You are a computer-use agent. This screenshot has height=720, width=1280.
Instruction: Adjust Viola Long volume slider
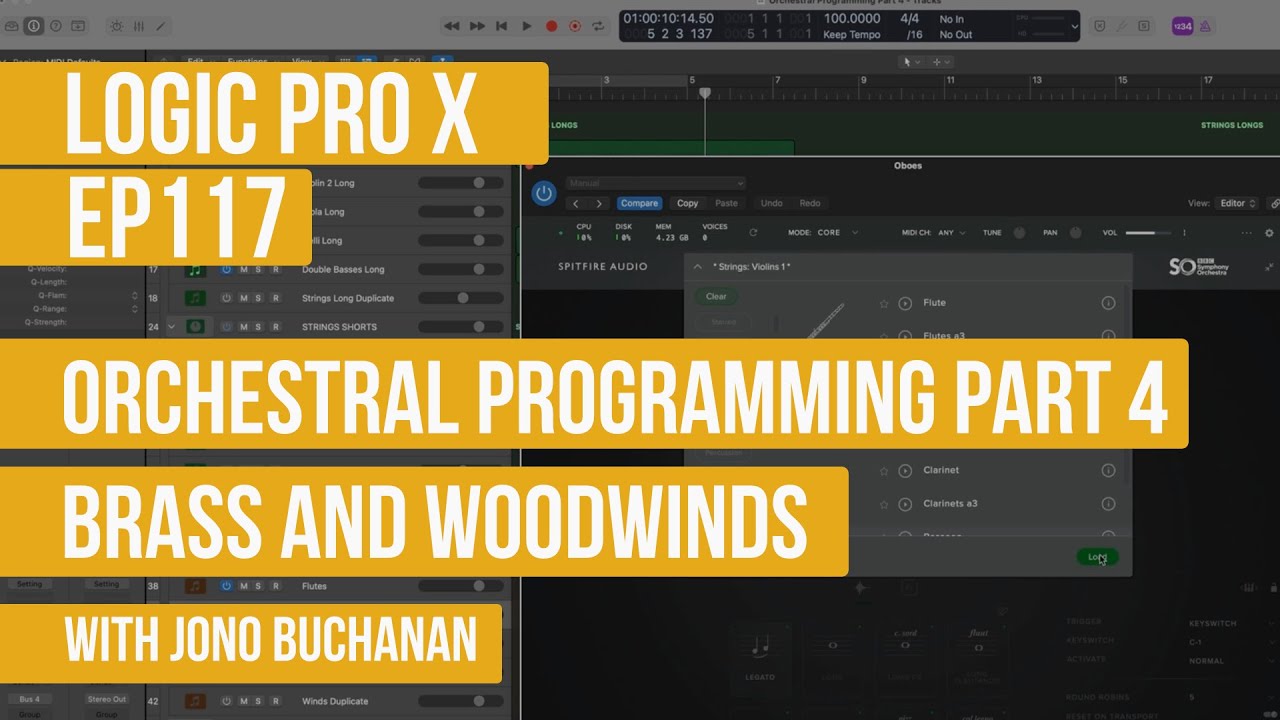[x=459, y=212]
